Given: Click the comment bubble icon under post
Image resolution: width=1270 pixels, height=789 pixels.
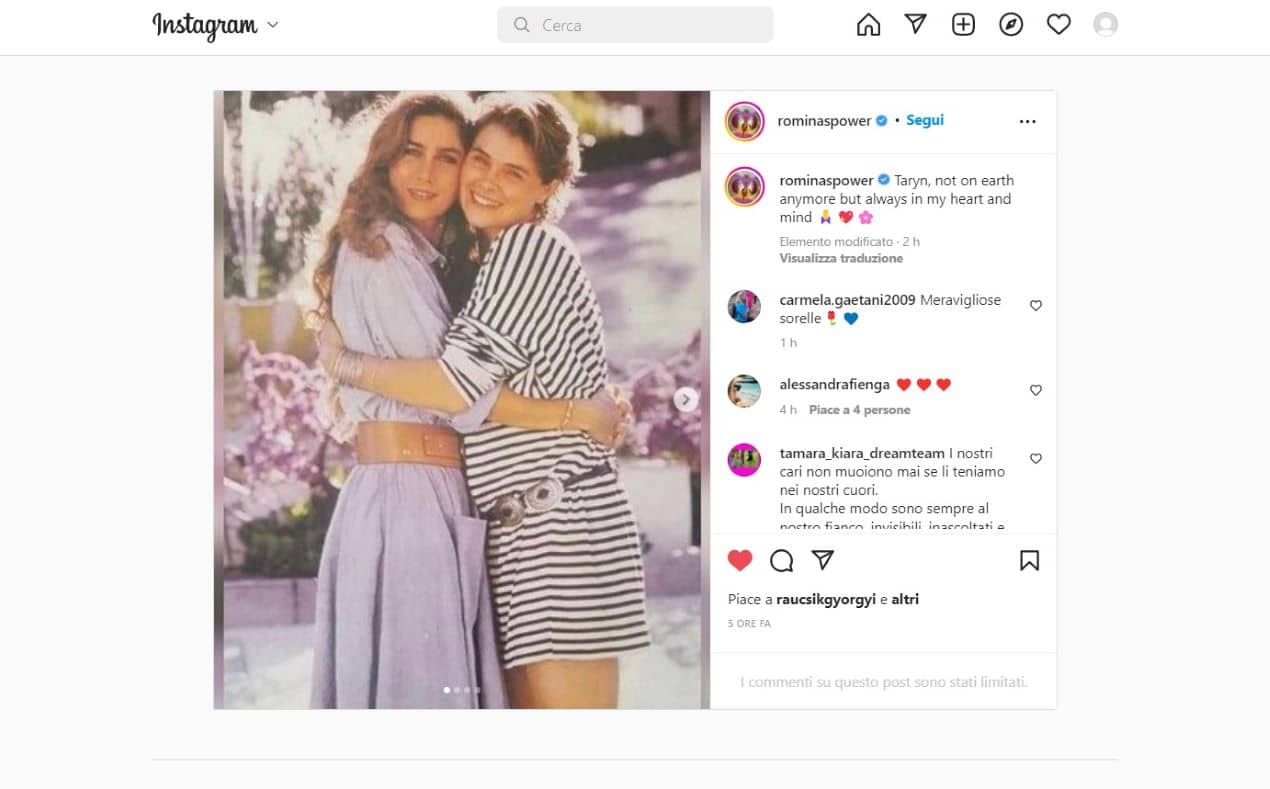Looking at the screenshot, I should [x=781, y=561].
